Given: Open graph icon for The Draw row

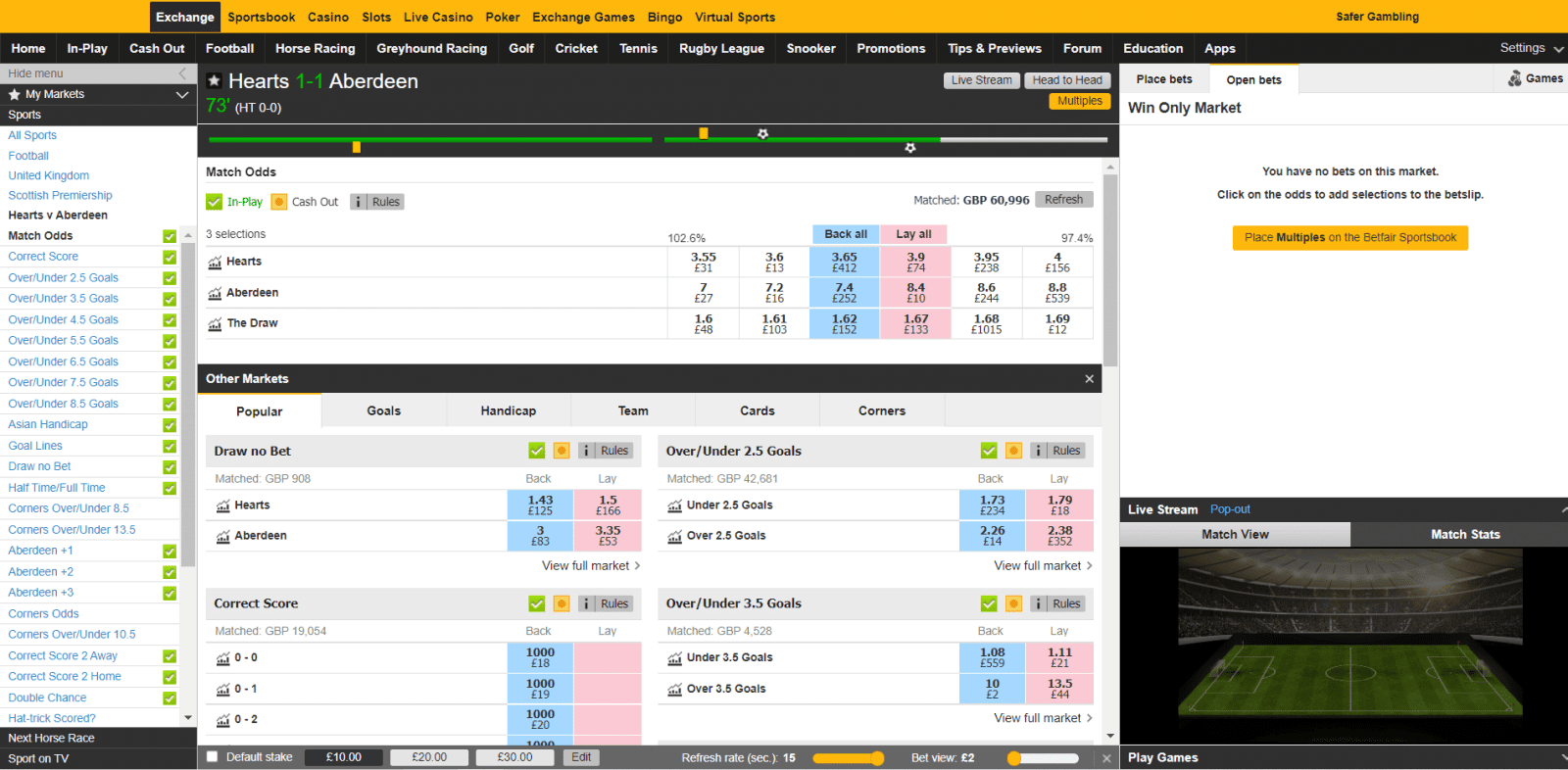Looking at the screenshot, I should (x=215, y=323).
